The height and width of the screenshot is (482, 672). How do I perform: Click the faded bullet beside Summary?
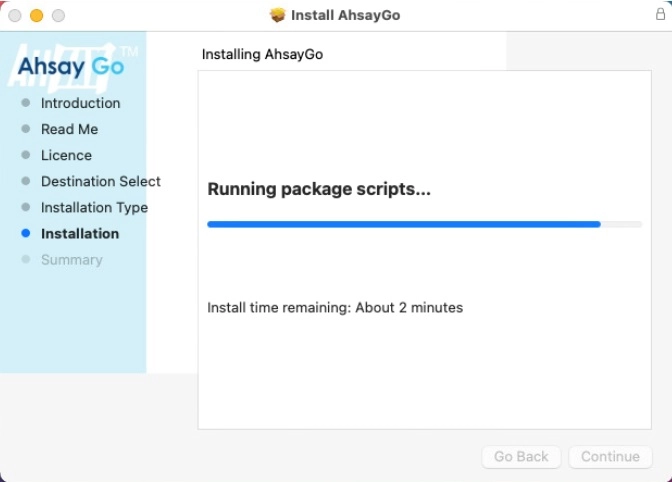(26, 259)
